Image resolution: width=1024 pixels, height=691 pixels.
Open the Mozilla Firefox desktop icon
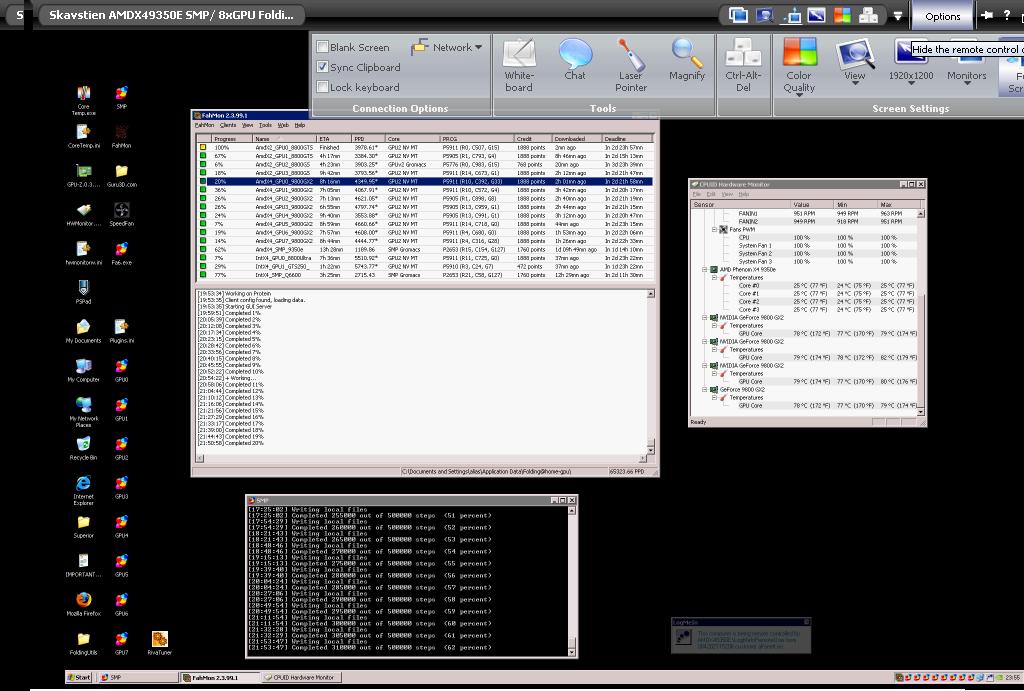point(83,603)
